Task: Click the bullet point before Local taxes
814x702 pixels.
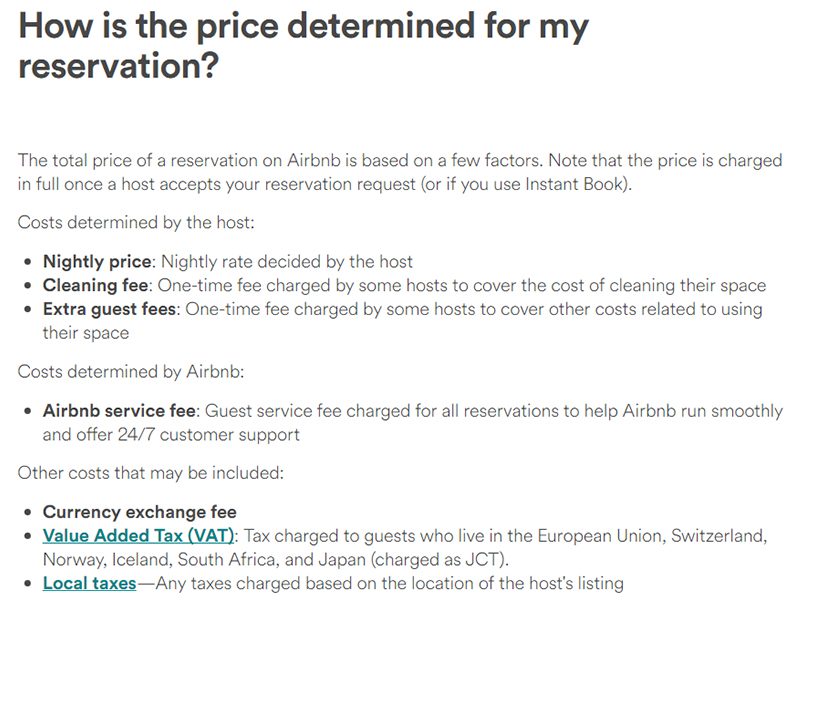Action: coord(28,584)
